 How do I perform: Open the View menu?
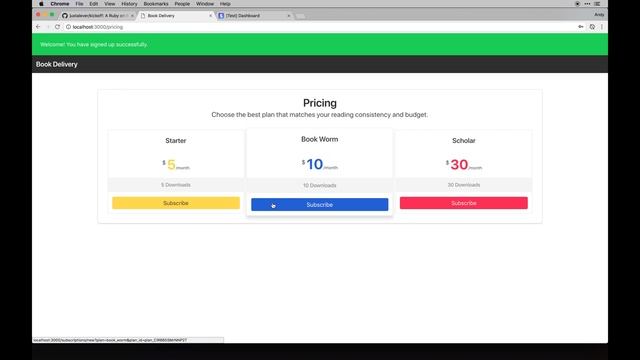click(x=109, y=4)
